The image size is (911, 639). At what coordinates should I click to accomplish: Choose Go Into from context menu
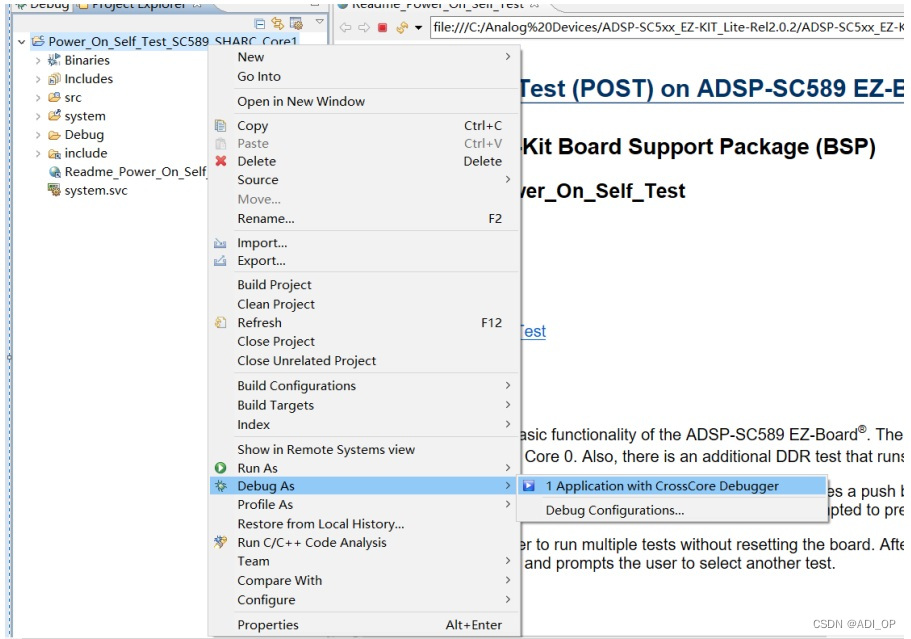point(364,76)
